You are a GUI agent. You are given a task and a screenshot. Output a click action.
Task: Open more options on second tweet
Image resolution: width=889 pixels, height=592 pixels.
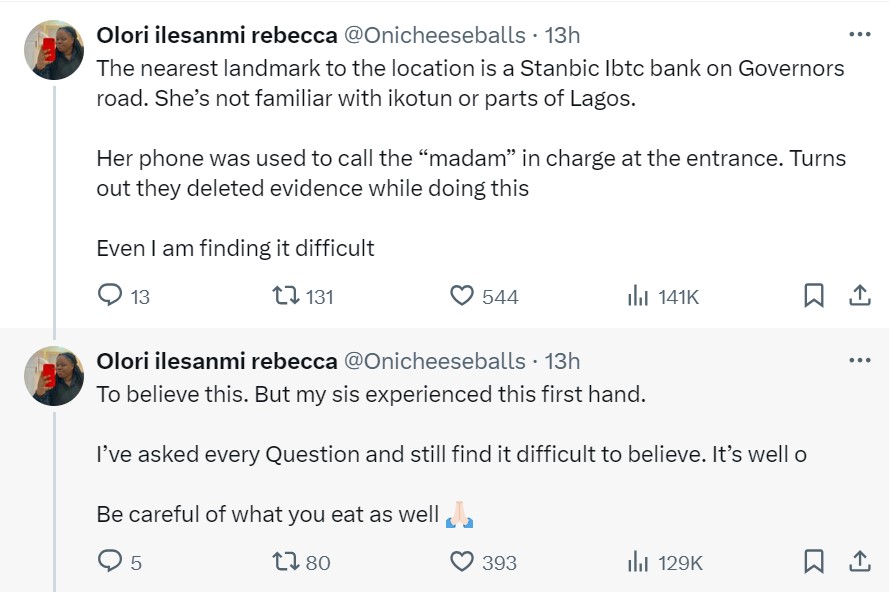tap(859, 360)
